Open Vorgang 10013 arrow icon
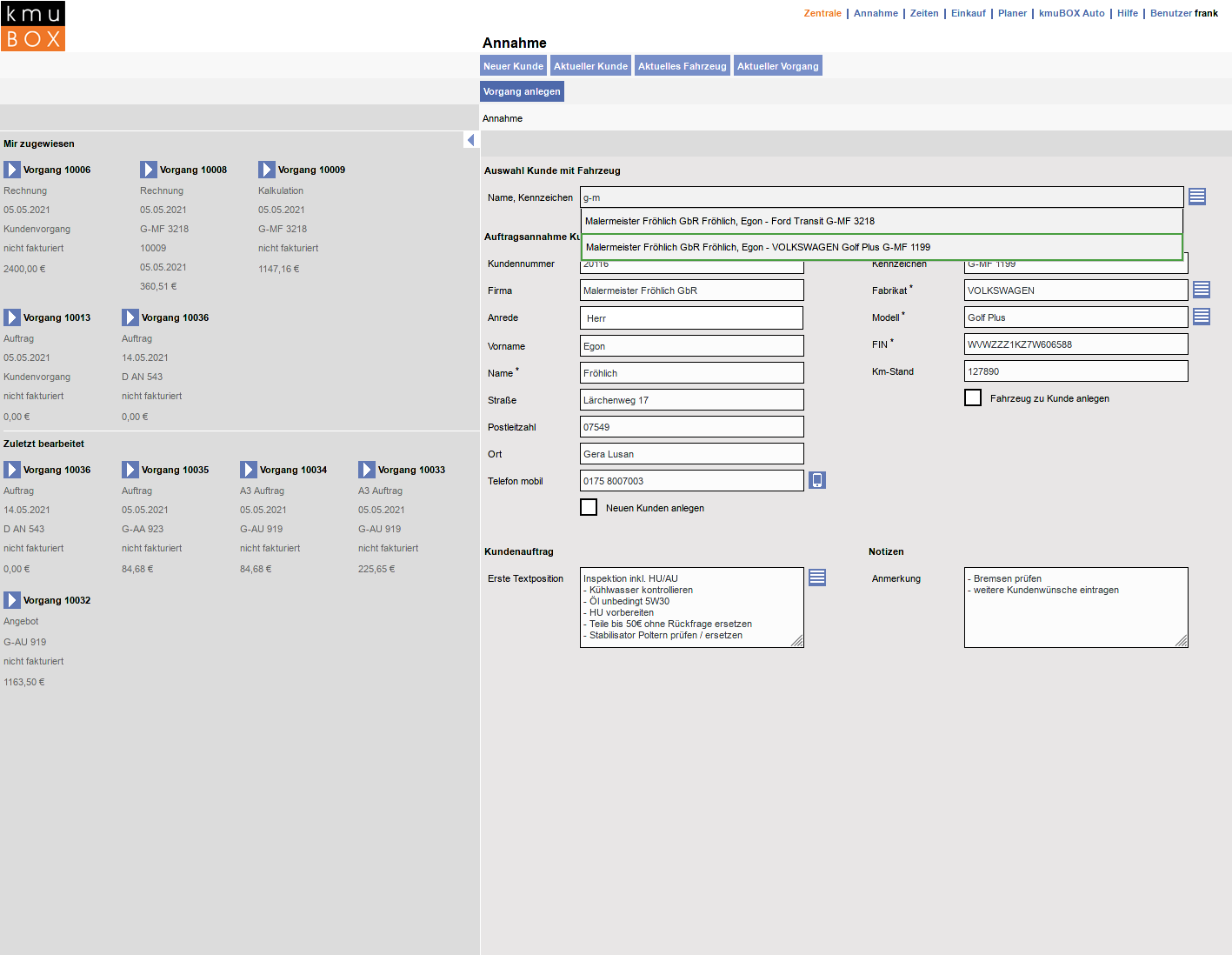 [12, 317]
